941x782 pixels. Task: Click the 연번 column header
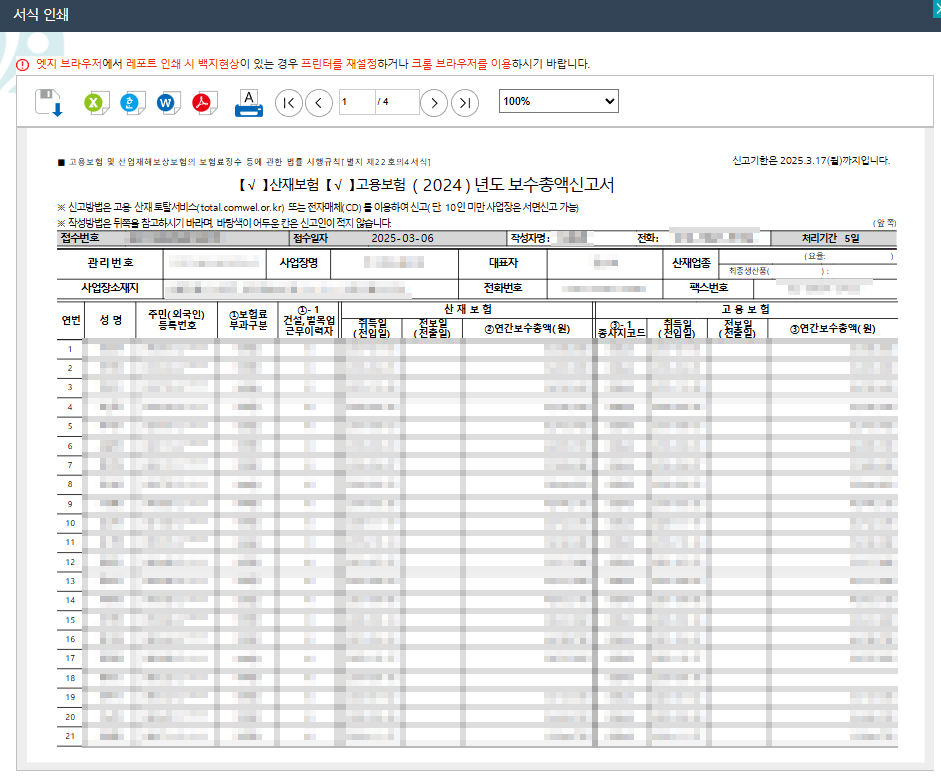pyautogui.click(x=71, y=320)
